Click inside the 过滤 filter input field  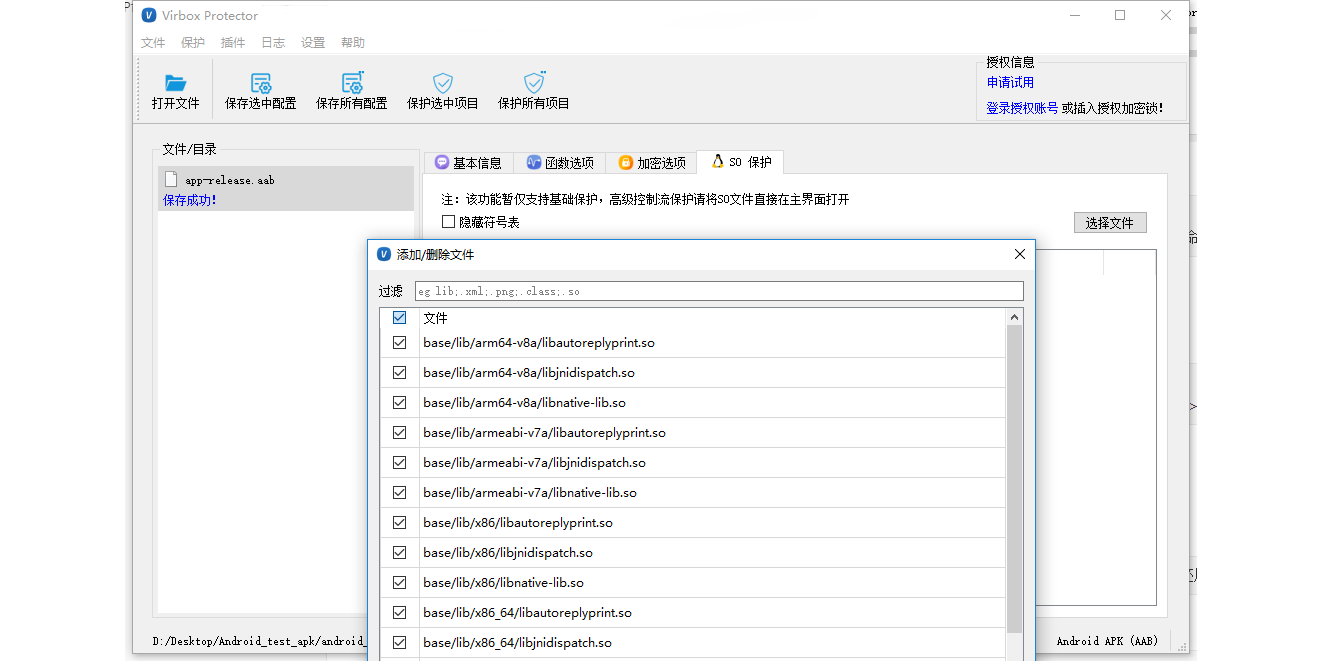[x=715, y=290]
